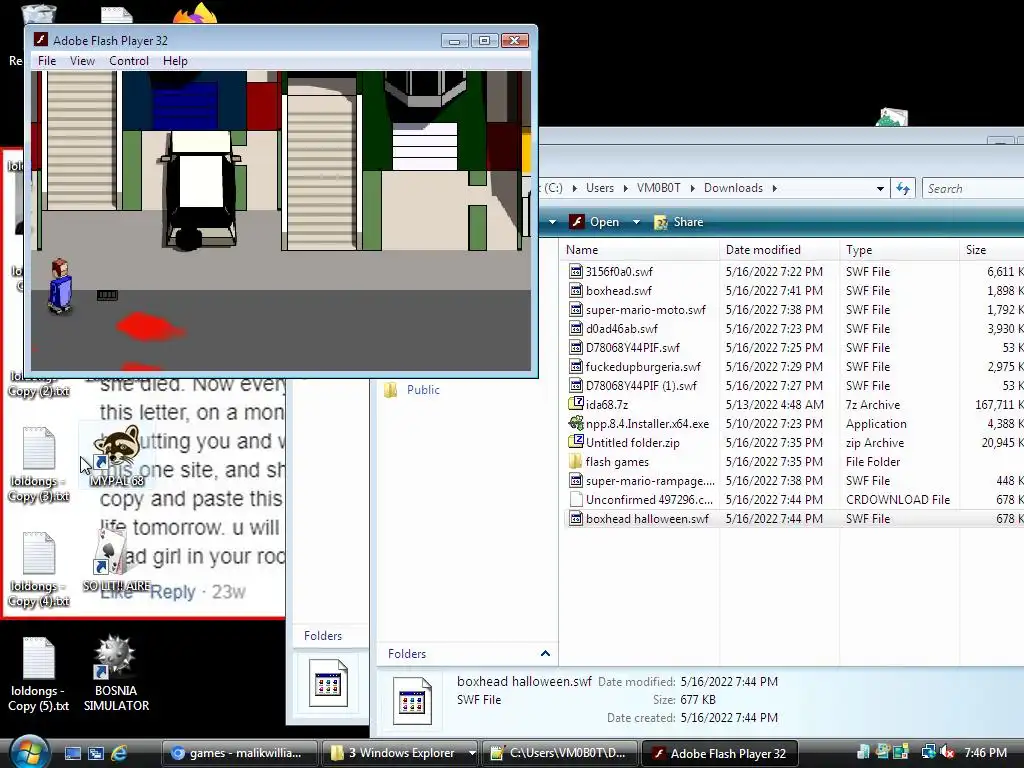Click the Downloads breadcrumb segment

pyautogui.click(x=733, y=188)
